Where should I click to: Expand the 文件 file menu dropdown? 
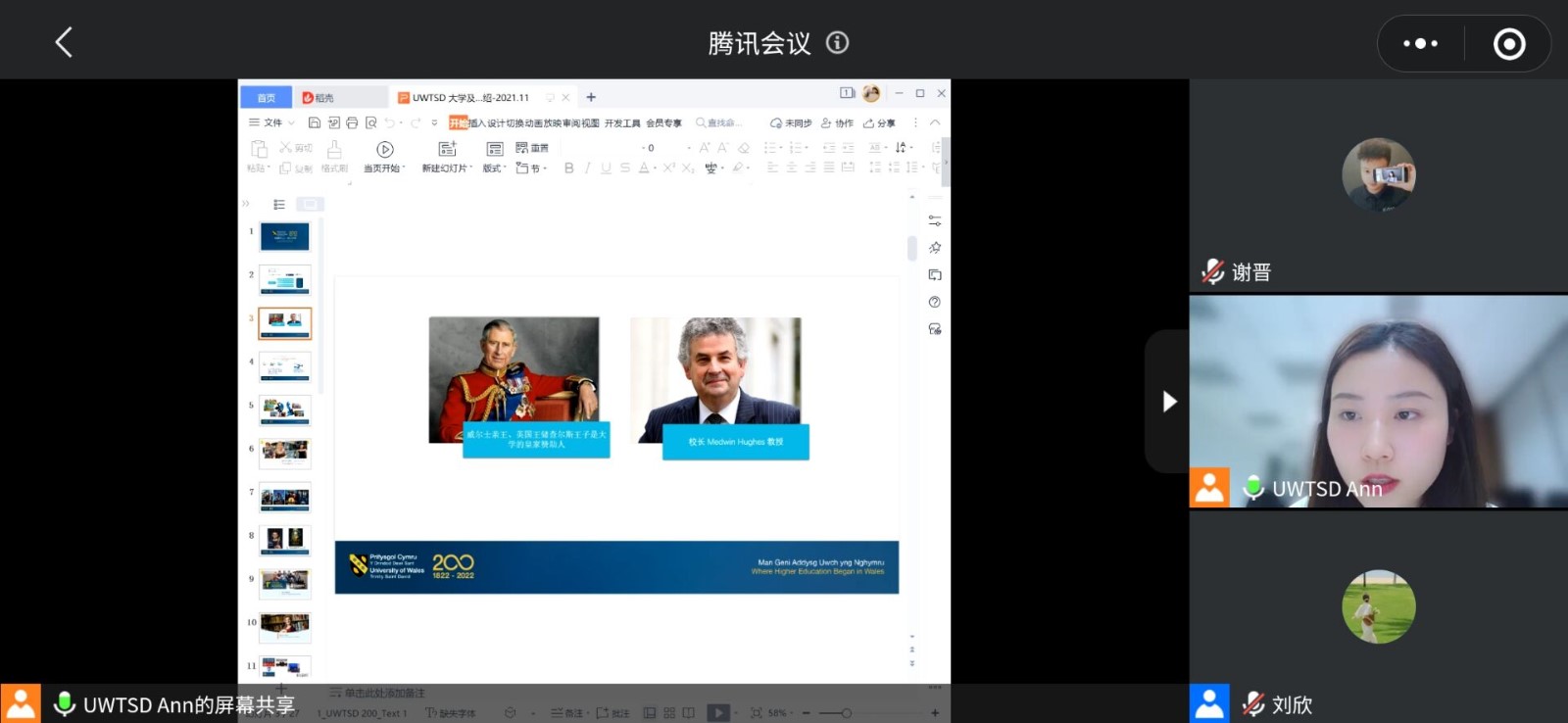(271, 122)
